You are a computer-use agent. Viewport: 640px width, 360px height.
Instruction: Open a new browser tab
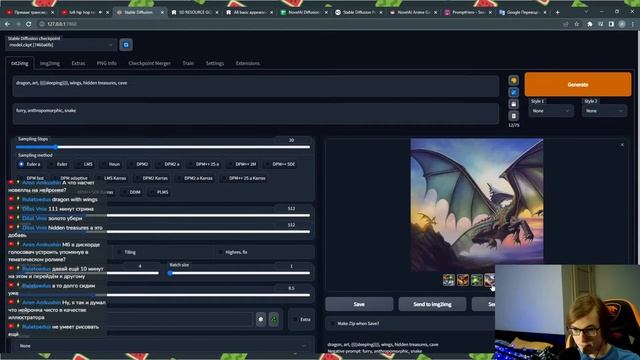(558, 12)
